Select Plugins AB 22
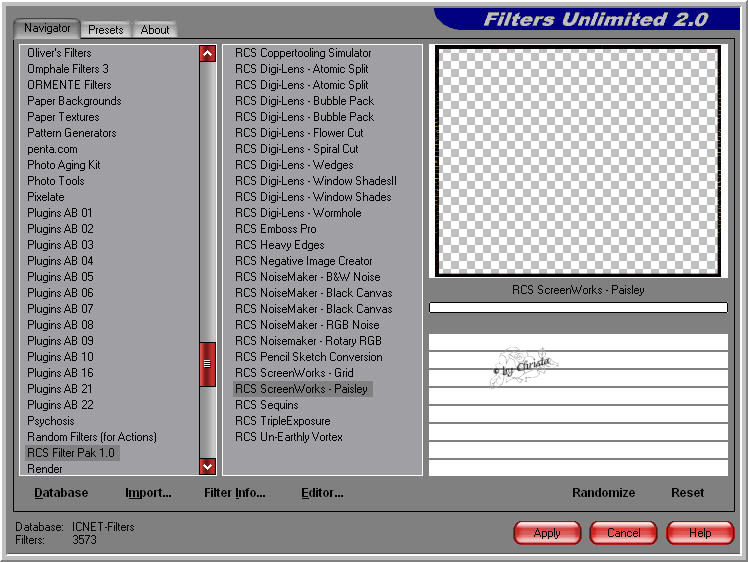This screenshot has height=562, width=748. click(x=60, y=405)
